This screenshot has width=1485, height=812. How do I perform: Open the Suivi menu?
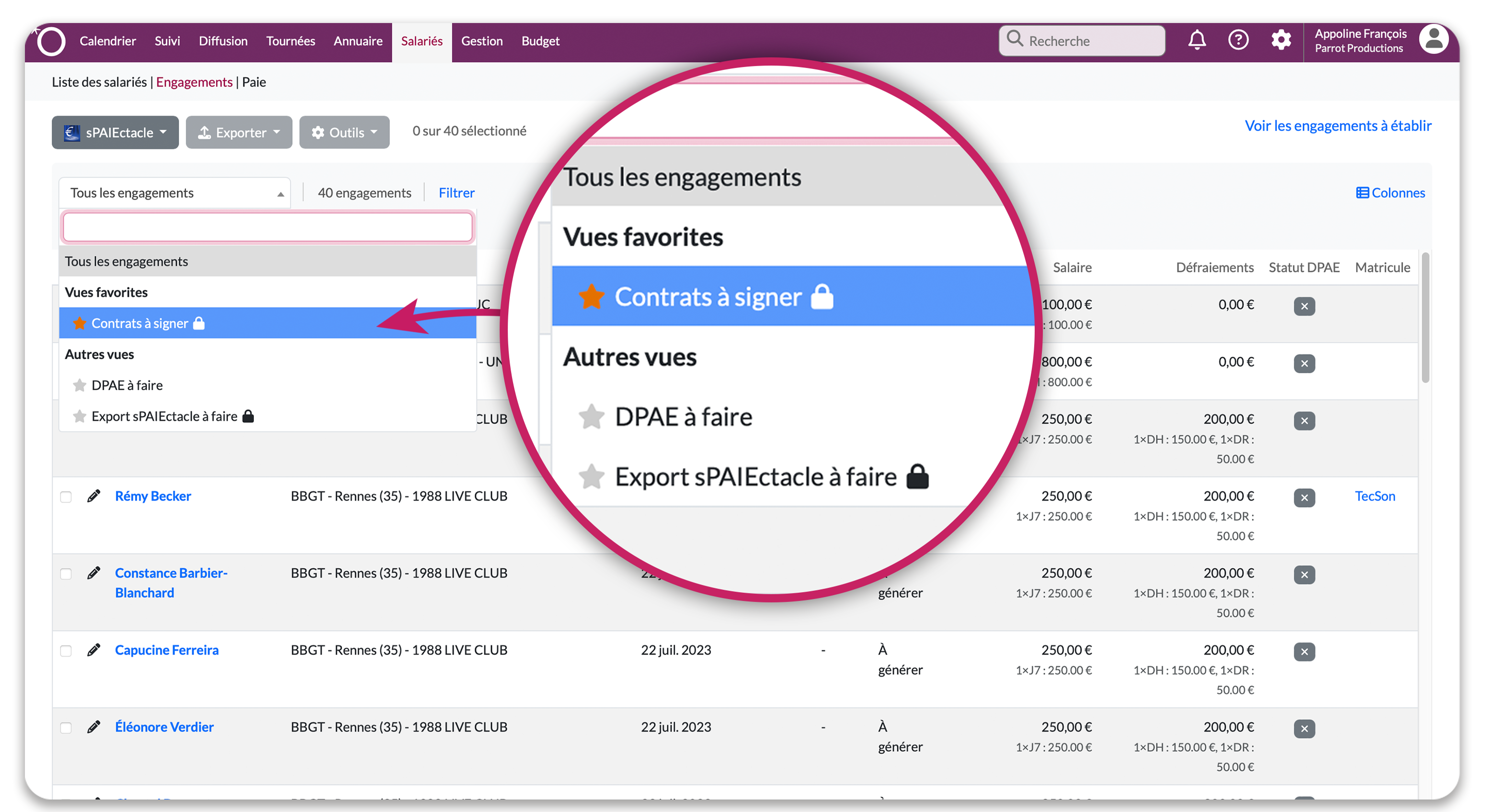tap(167, 41)
